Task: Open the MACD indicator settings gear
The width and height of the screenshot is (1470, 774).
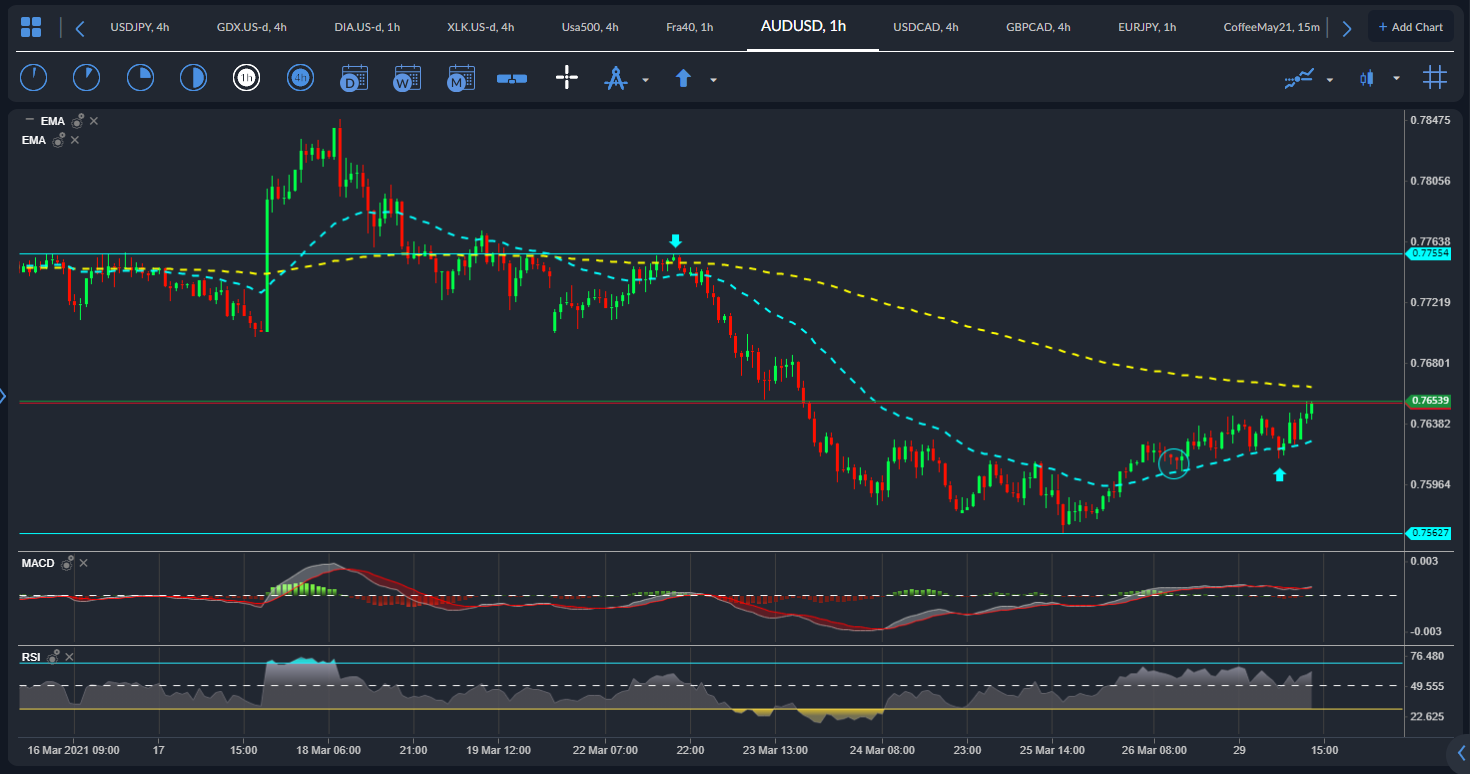Action: coord(67,563)
